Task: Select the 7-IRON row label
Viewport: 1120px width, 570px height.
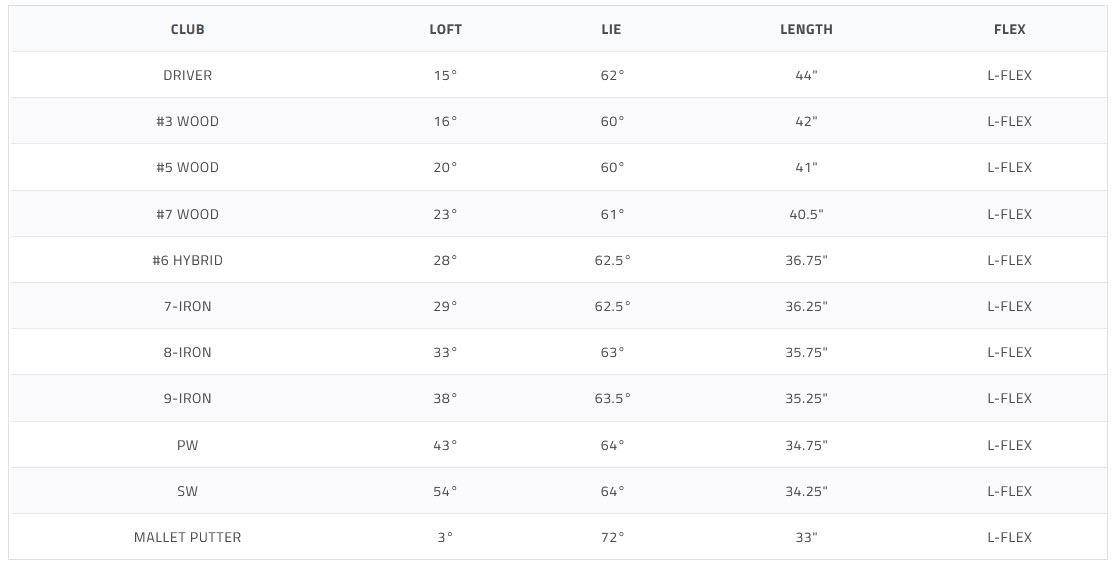Action: 187,306
